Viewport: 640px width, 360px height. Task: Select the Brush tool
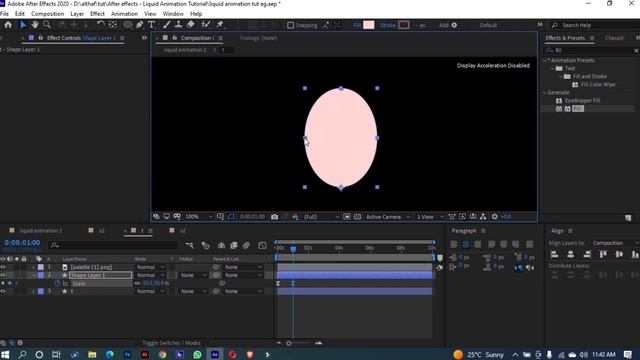(167, 25)
